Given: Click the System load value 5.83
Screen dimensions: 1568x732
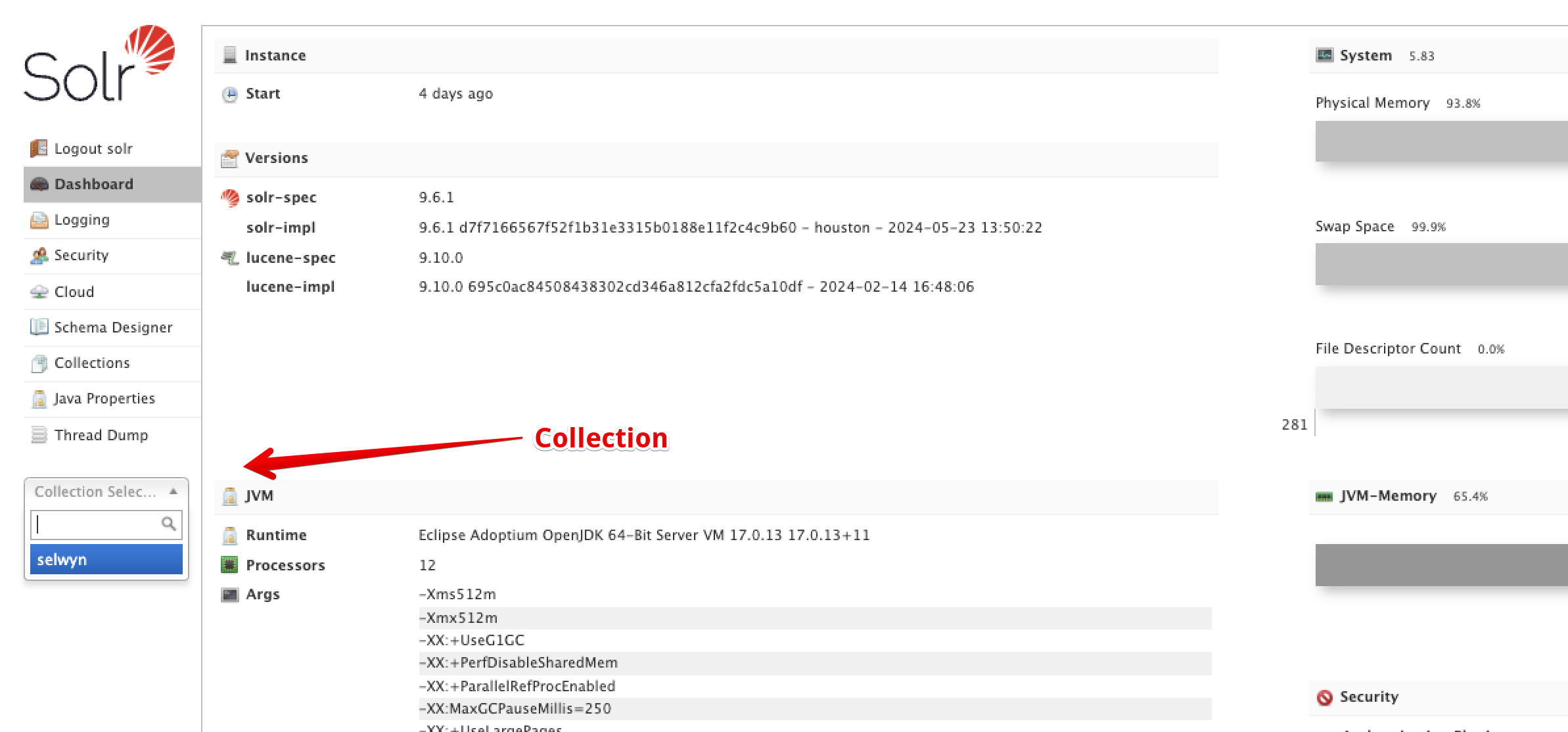Looking at the screenshot, I should [x=1421, y=56].
